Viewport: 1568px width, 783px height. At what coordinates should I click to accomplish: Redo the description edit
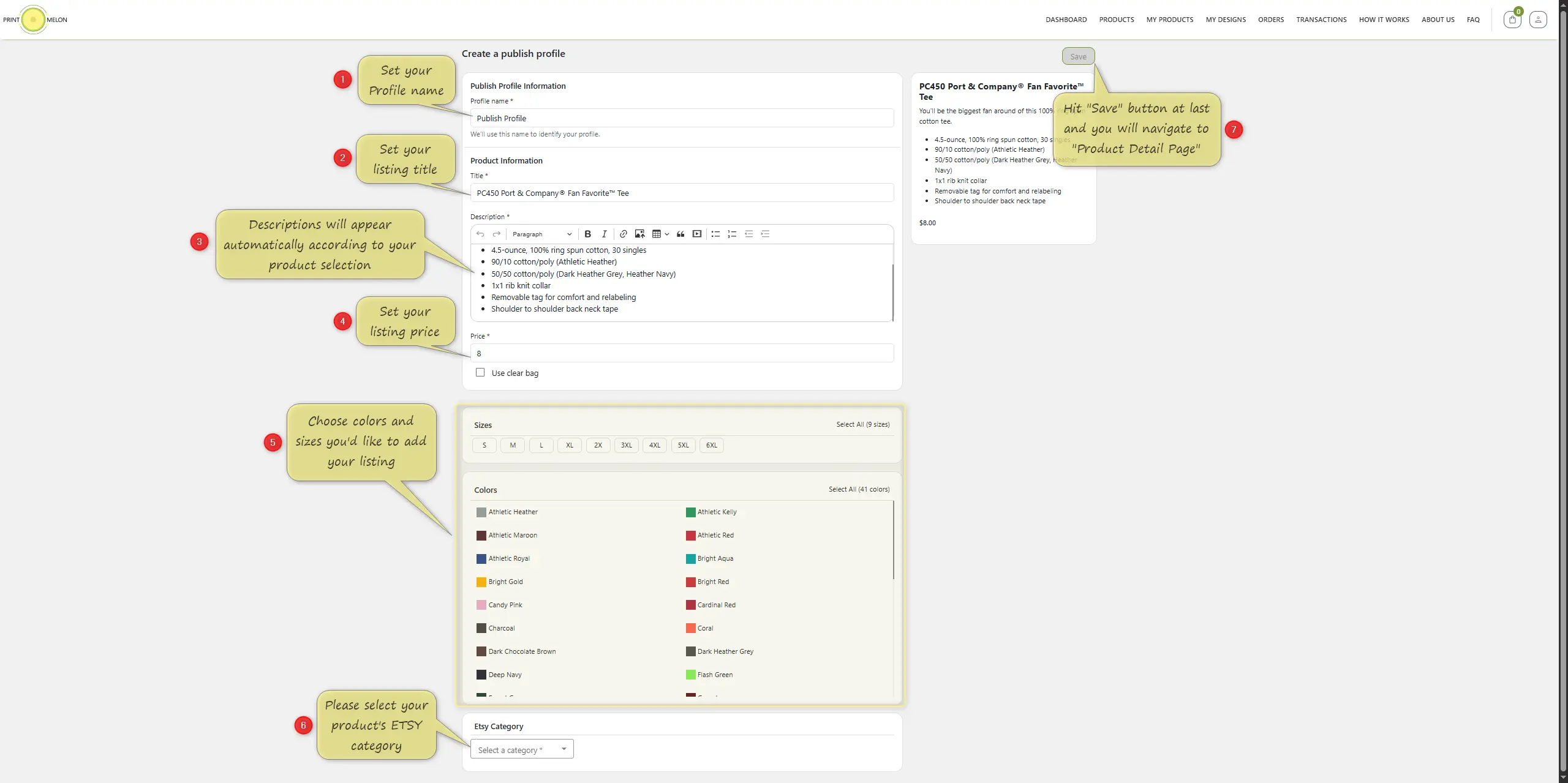pos(497,234)
